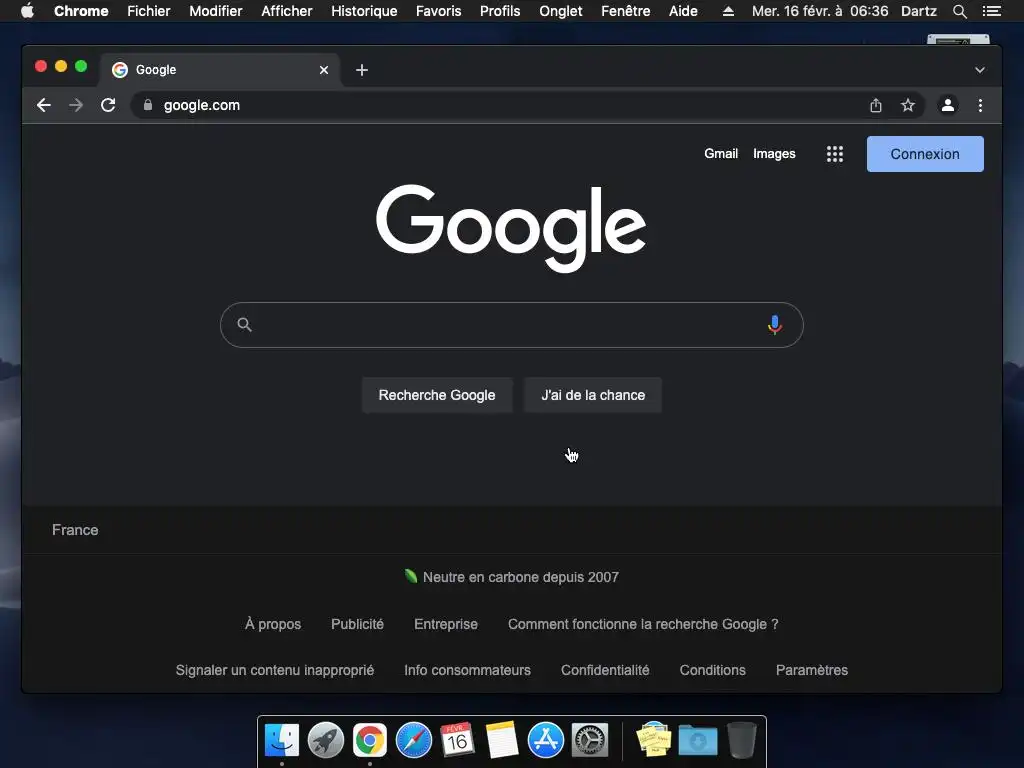This screenshot has height=768, width=1024.
Task: Open the Info consommateurs link
Action: (468, 670)
